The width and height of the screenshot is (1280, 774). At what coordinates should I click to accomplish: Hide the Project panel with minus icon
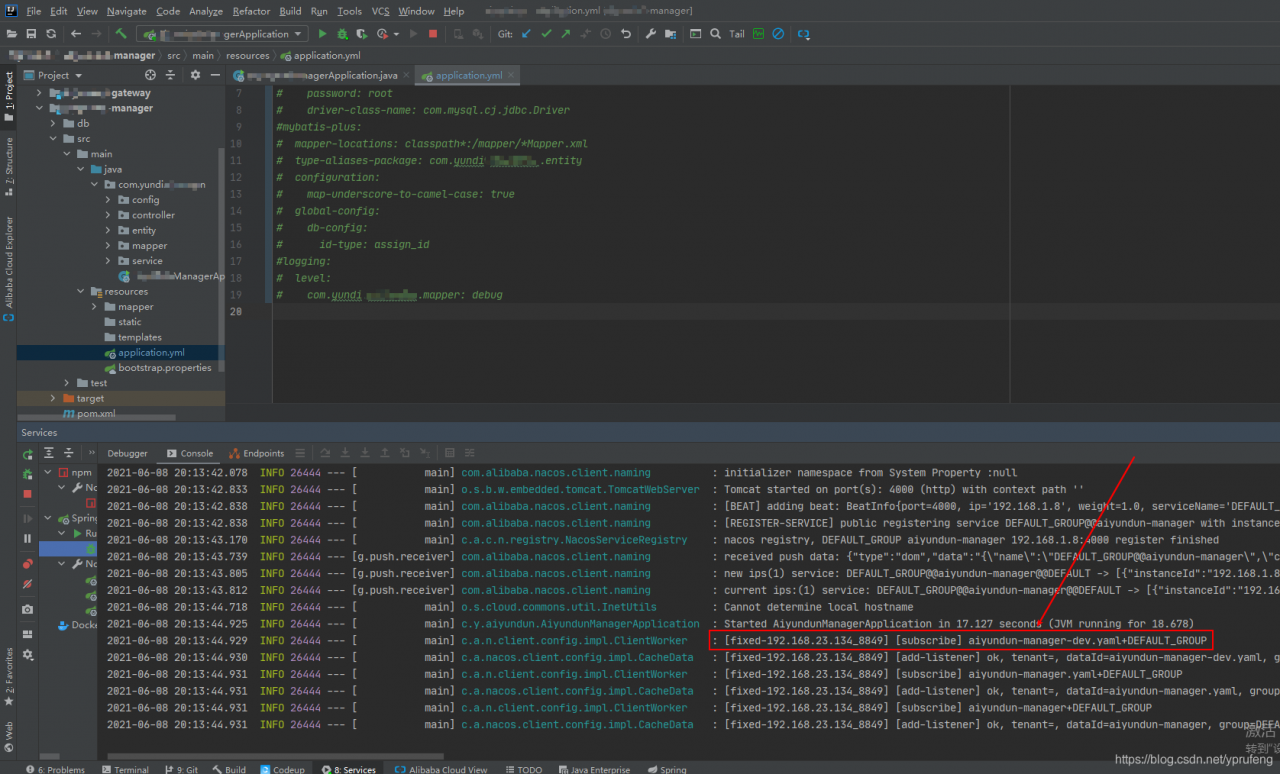tap(214, 75)
